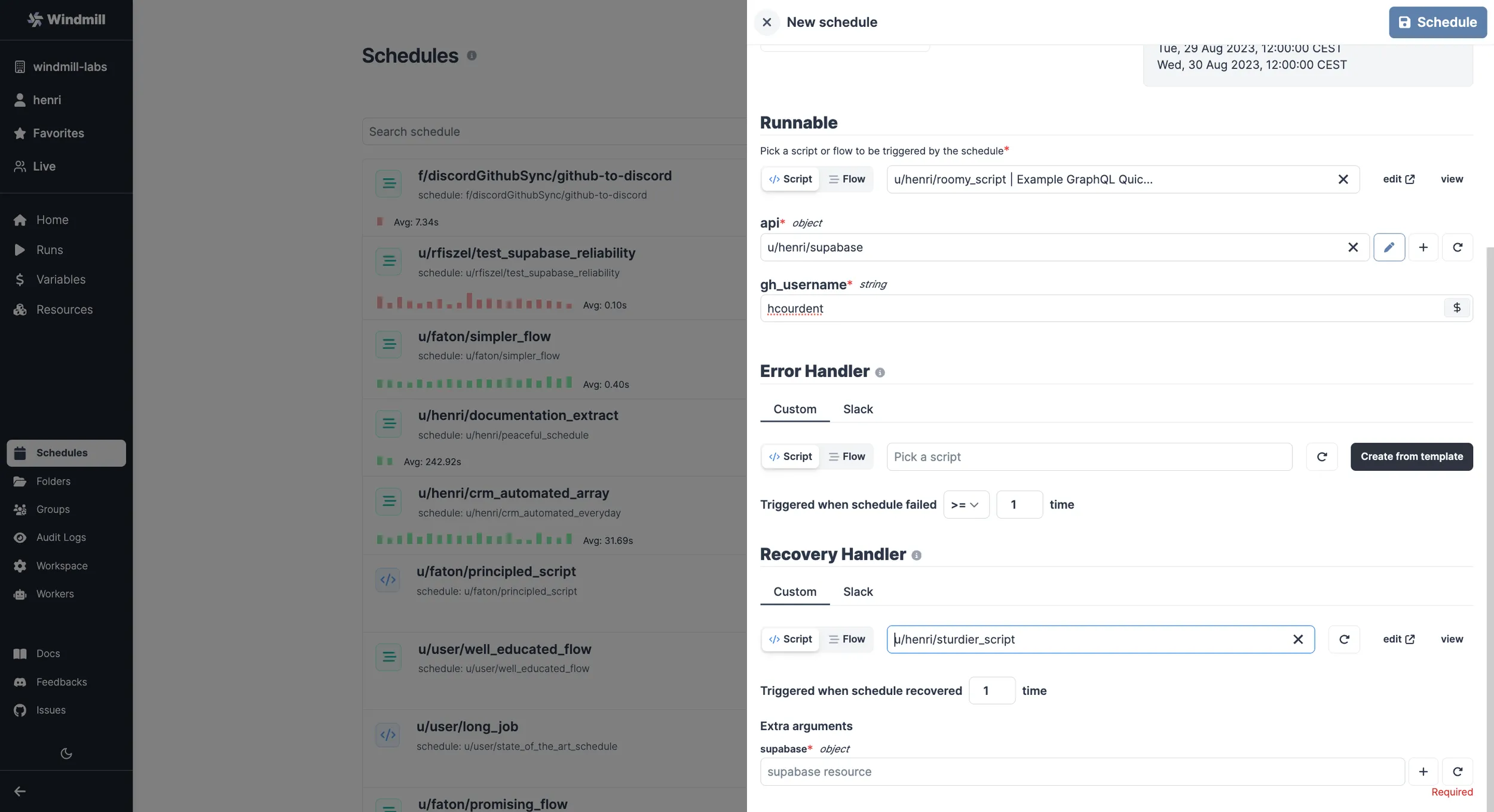Select Script mode for the Recovery Handler

point(790,639)
